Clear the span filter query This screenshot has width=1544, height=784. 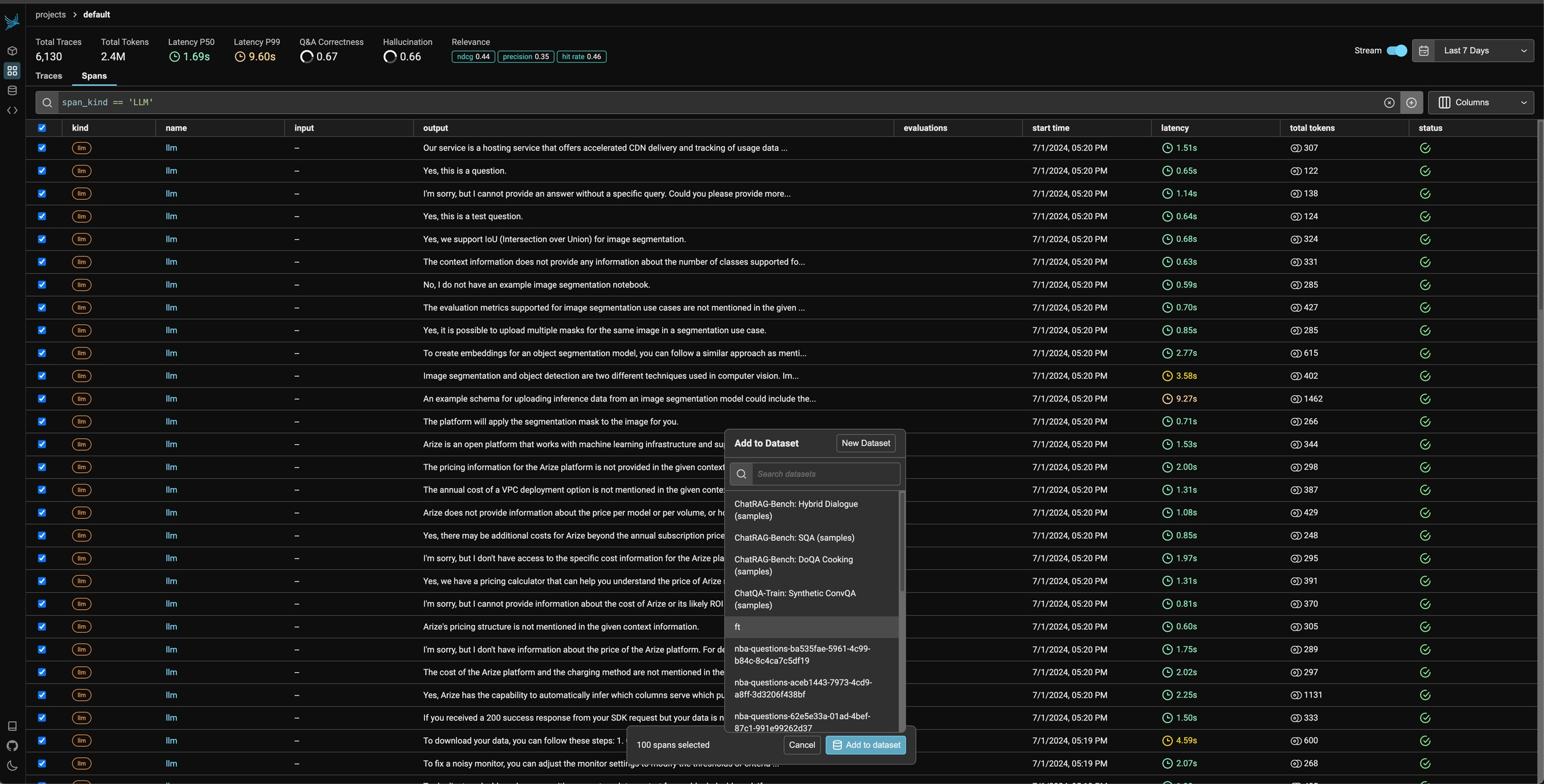point(1389,103)
